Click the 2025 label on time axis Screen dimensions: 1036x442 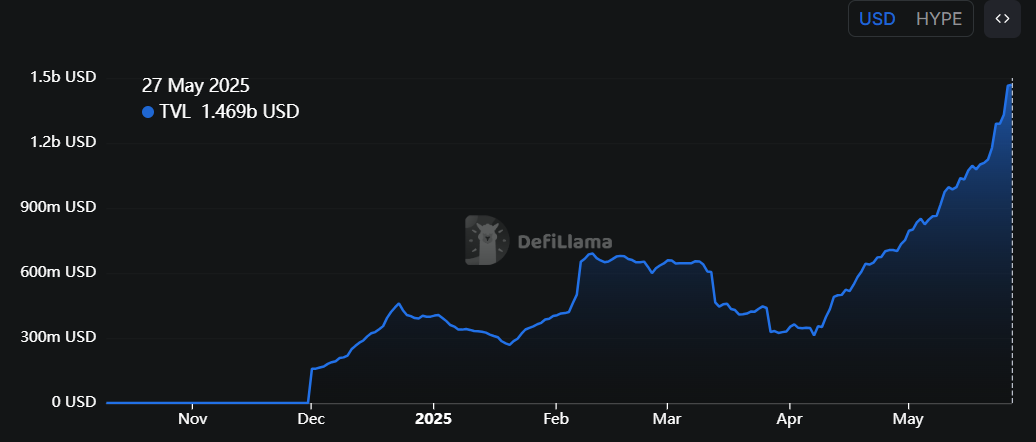(x=433, y=417)
